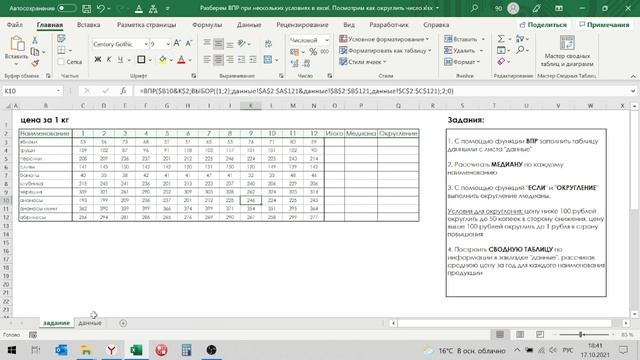Image resolution: width=640 pixels, height=360 pixels.
Task: Click the Format Painter brush icon
Action: pyautogui.click(x=35, y=62)
